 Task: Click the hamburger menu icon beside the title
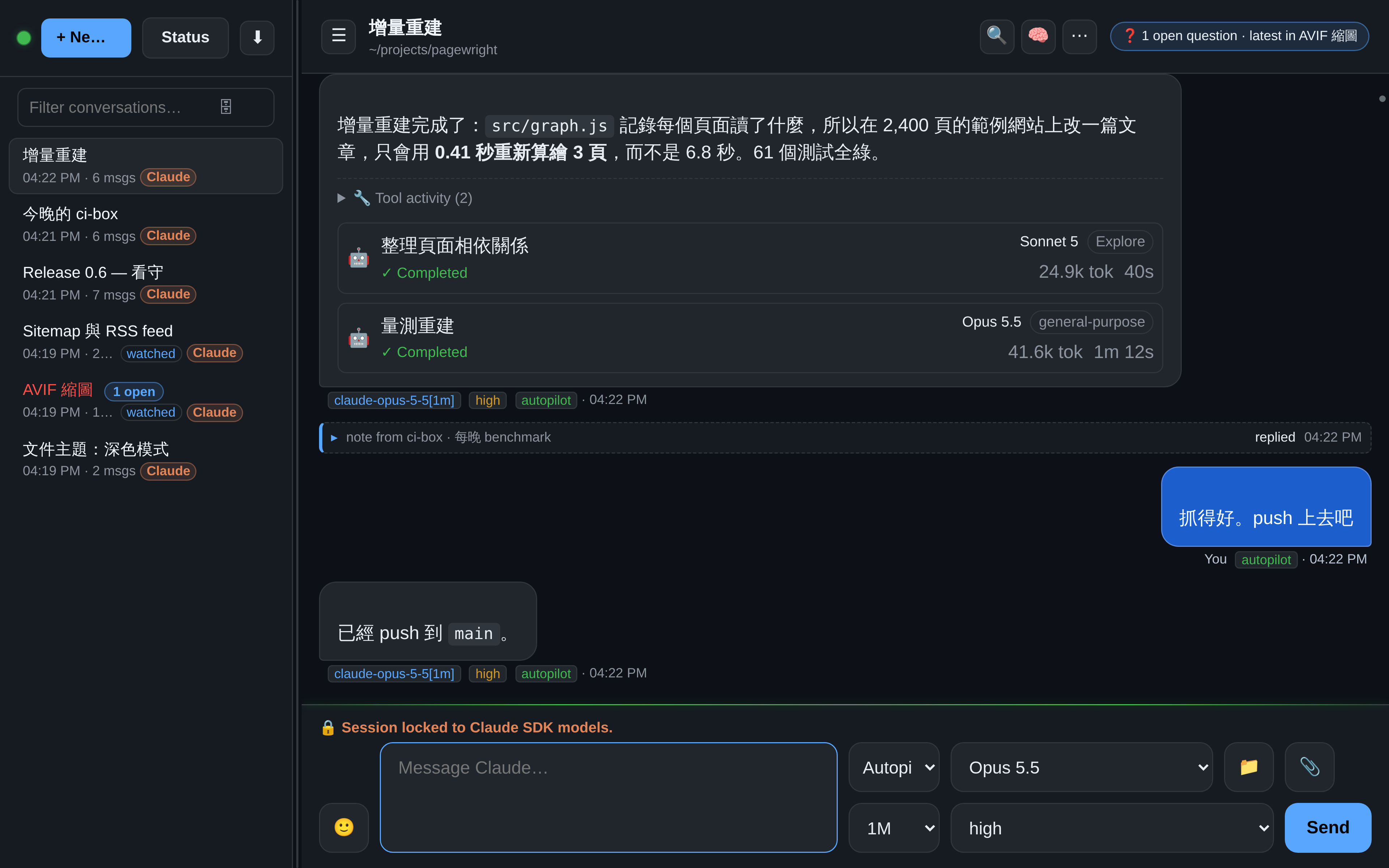(338, 36)
